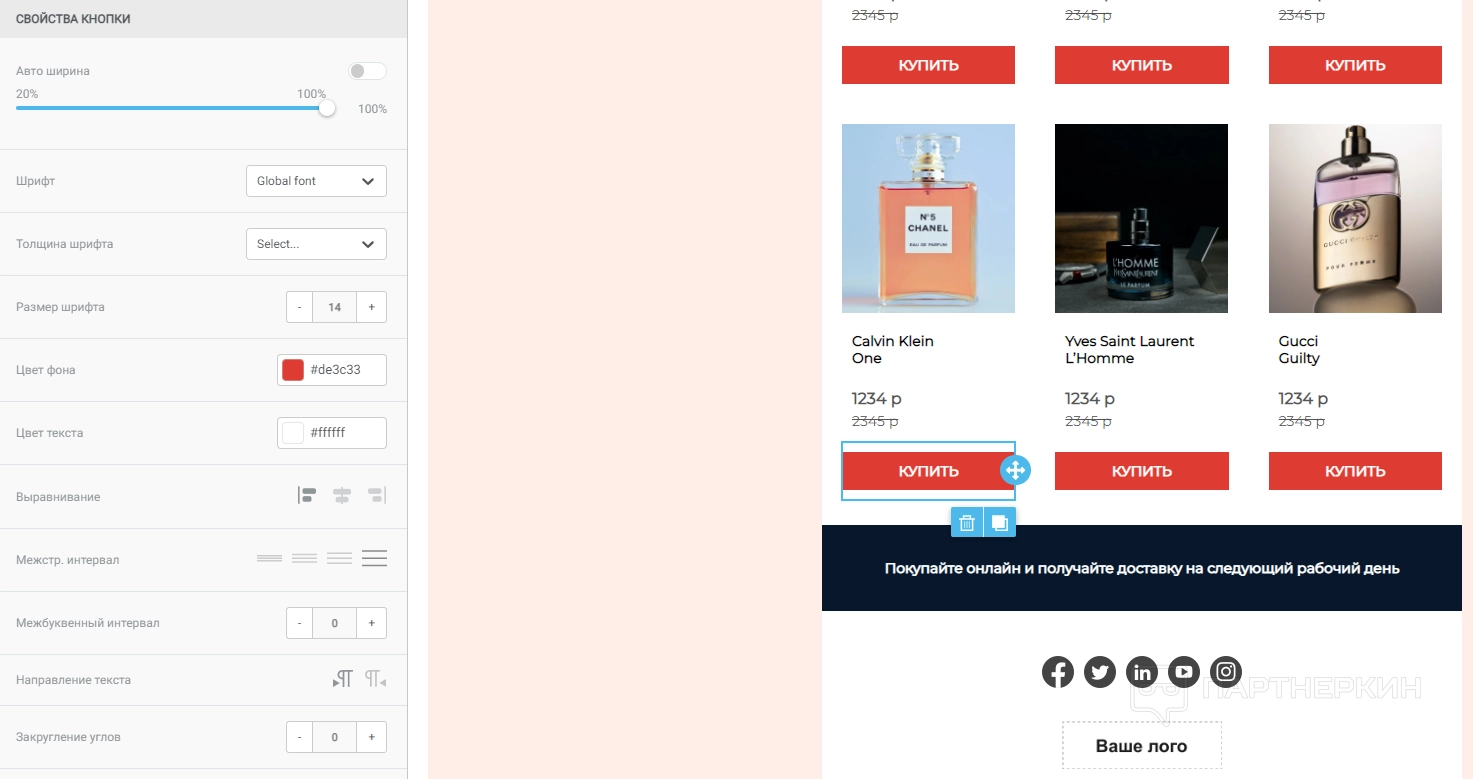The height and width of the screenshot is (779, 1473).
Task: Decrease the Закругление углов value
Action: 300,737
